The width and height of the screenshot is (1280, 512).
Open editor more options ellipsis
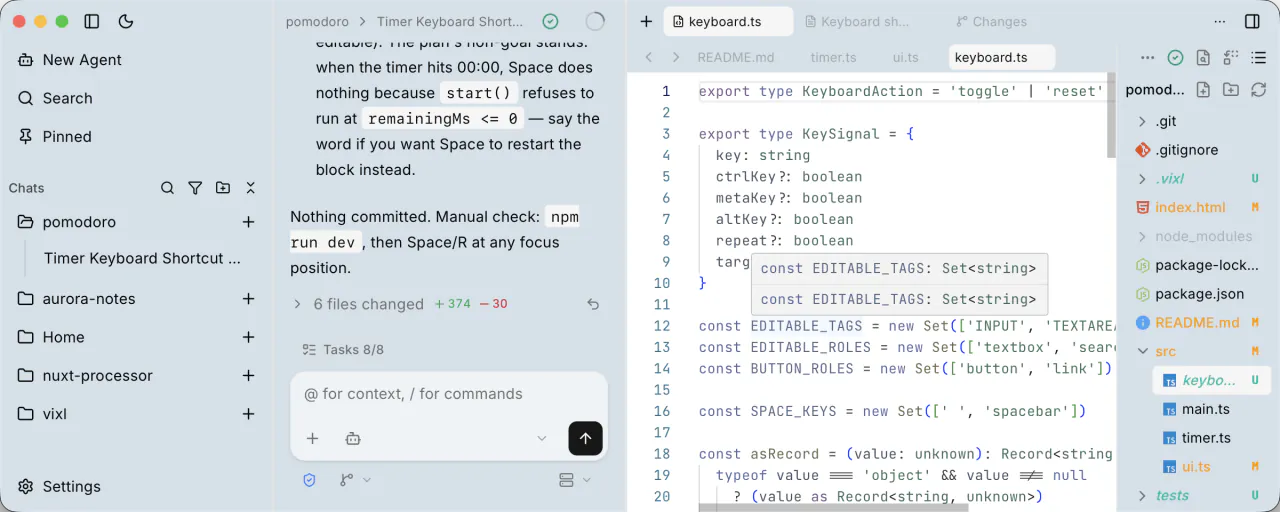[x=1220, y=21]
